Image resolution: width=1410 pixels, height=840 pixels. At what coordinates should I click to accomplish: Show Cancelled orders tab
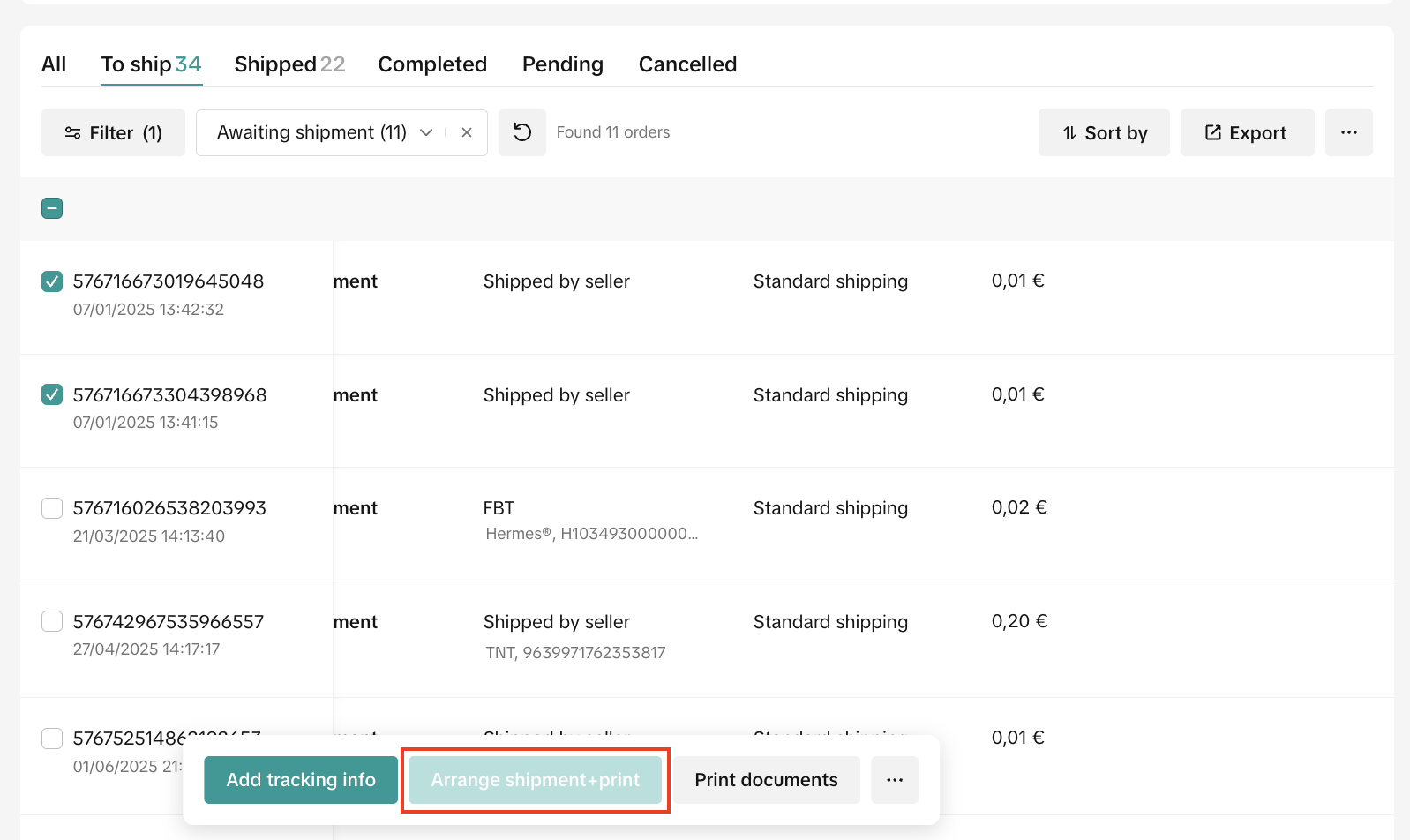pos(687,64)
